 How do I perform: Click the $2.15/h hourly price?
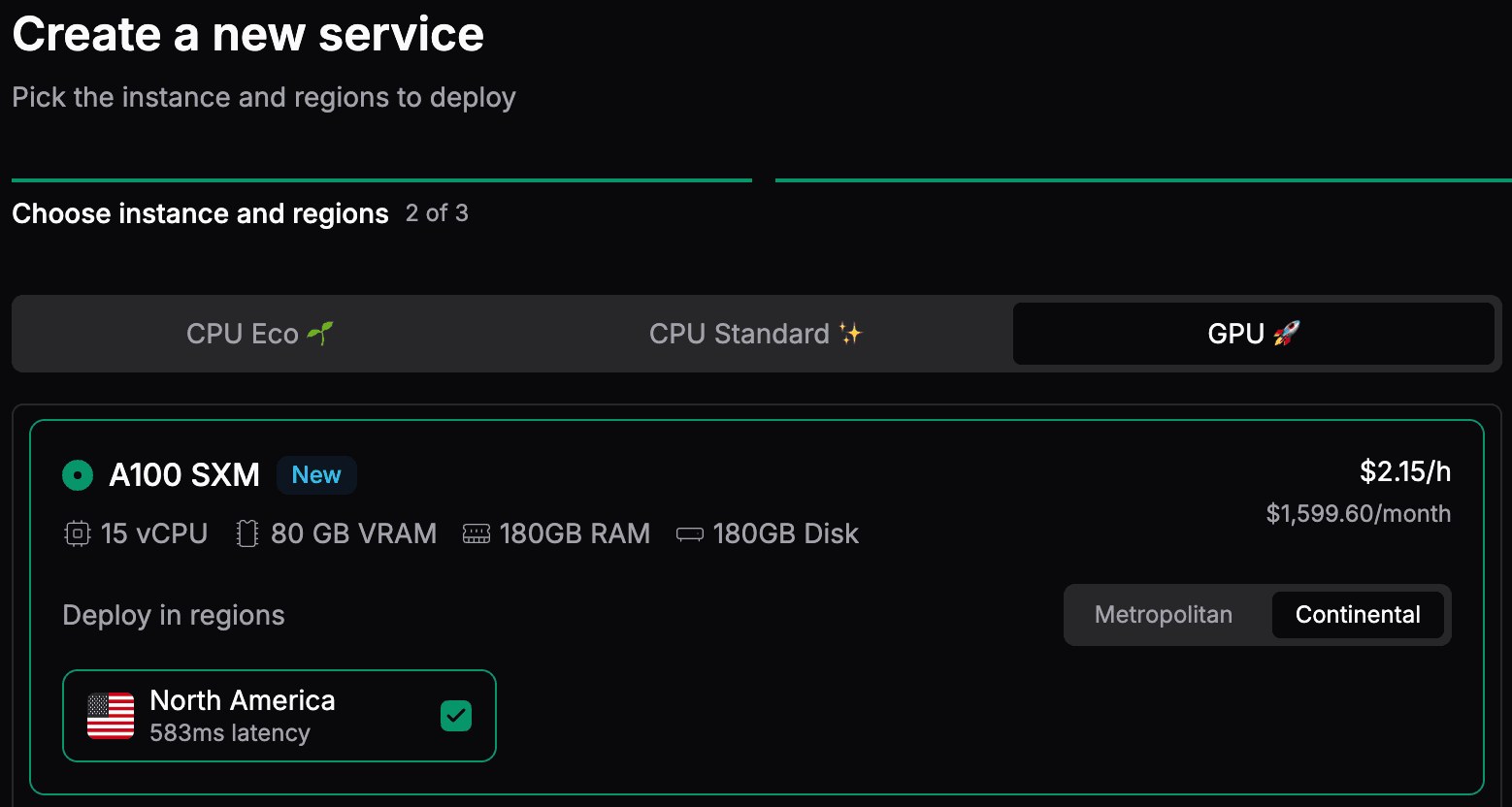tap(1405, 471)
